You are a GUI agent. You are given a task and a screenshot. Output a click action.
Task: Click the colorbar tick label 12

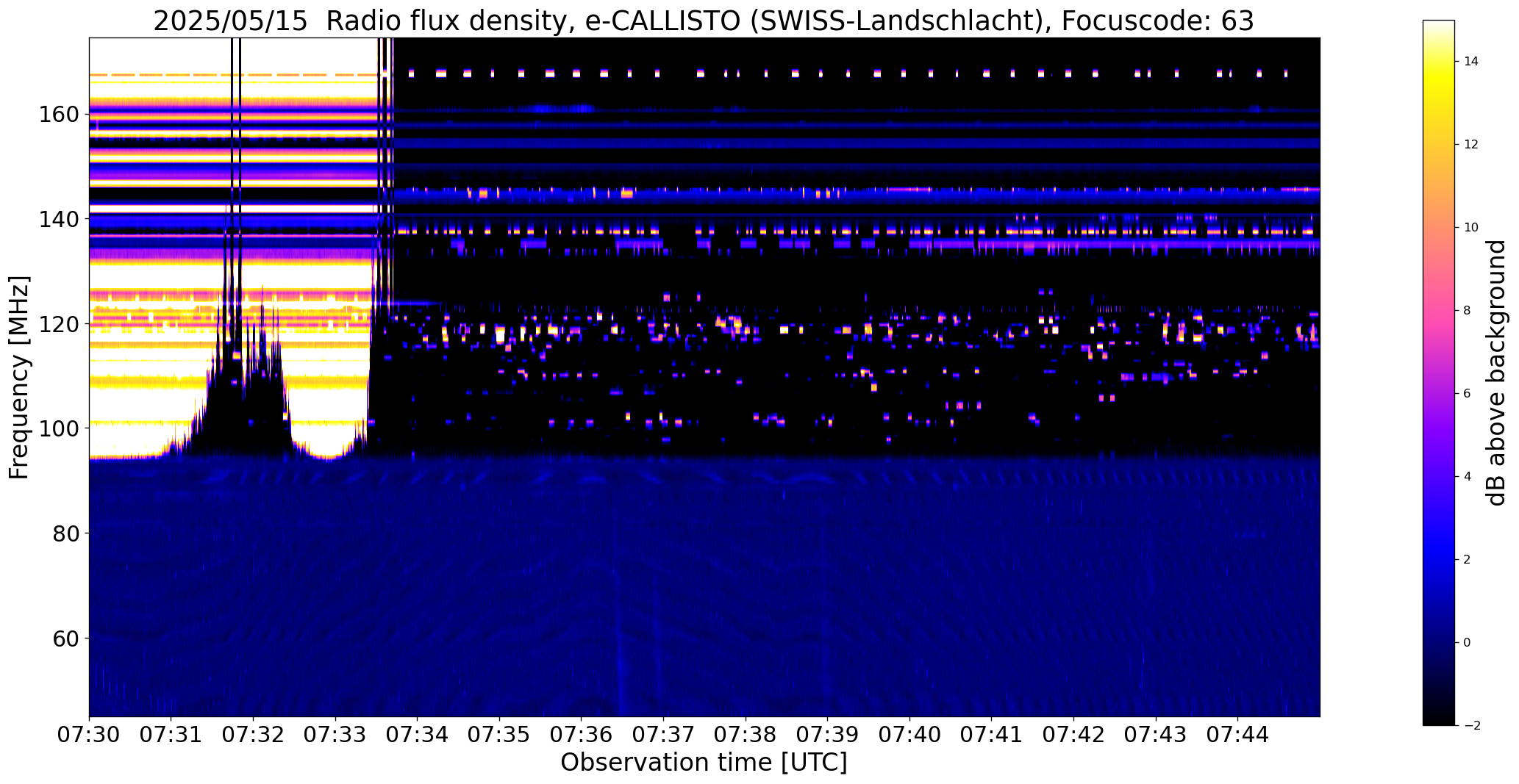tap(1471, 145)
